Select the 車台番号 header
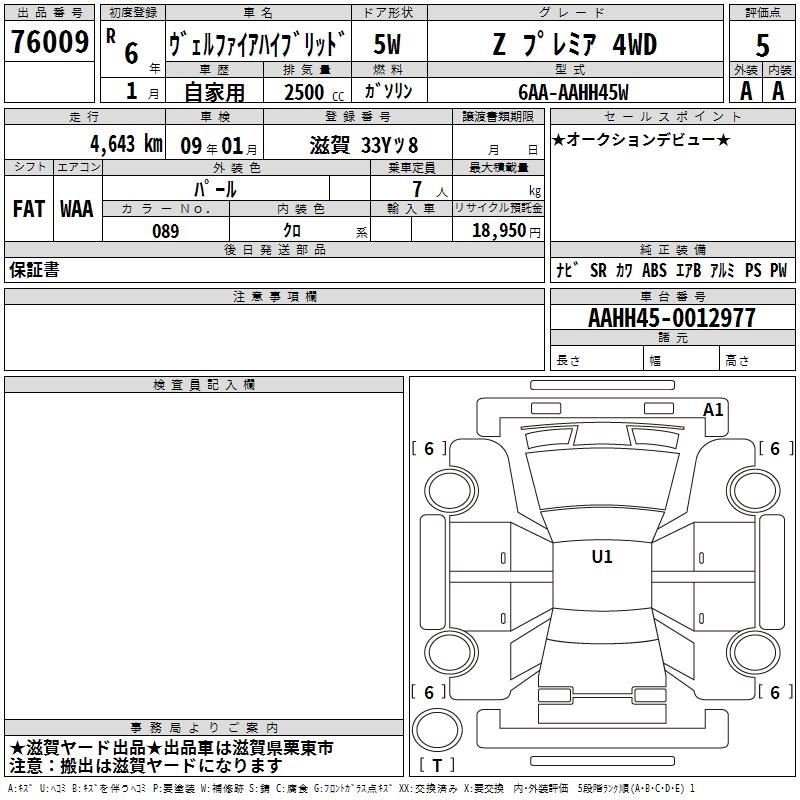 672,296
